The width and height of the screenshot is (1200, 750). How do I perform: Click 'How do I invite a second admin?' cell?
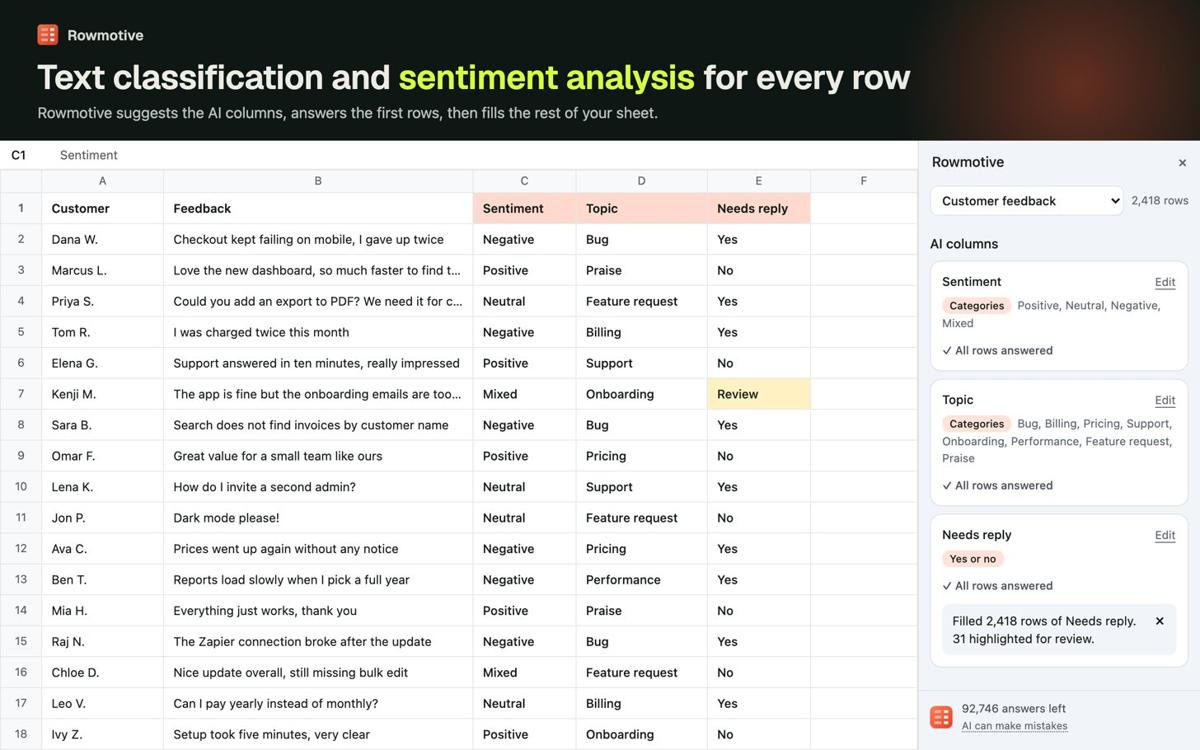(x=318, y=487)
